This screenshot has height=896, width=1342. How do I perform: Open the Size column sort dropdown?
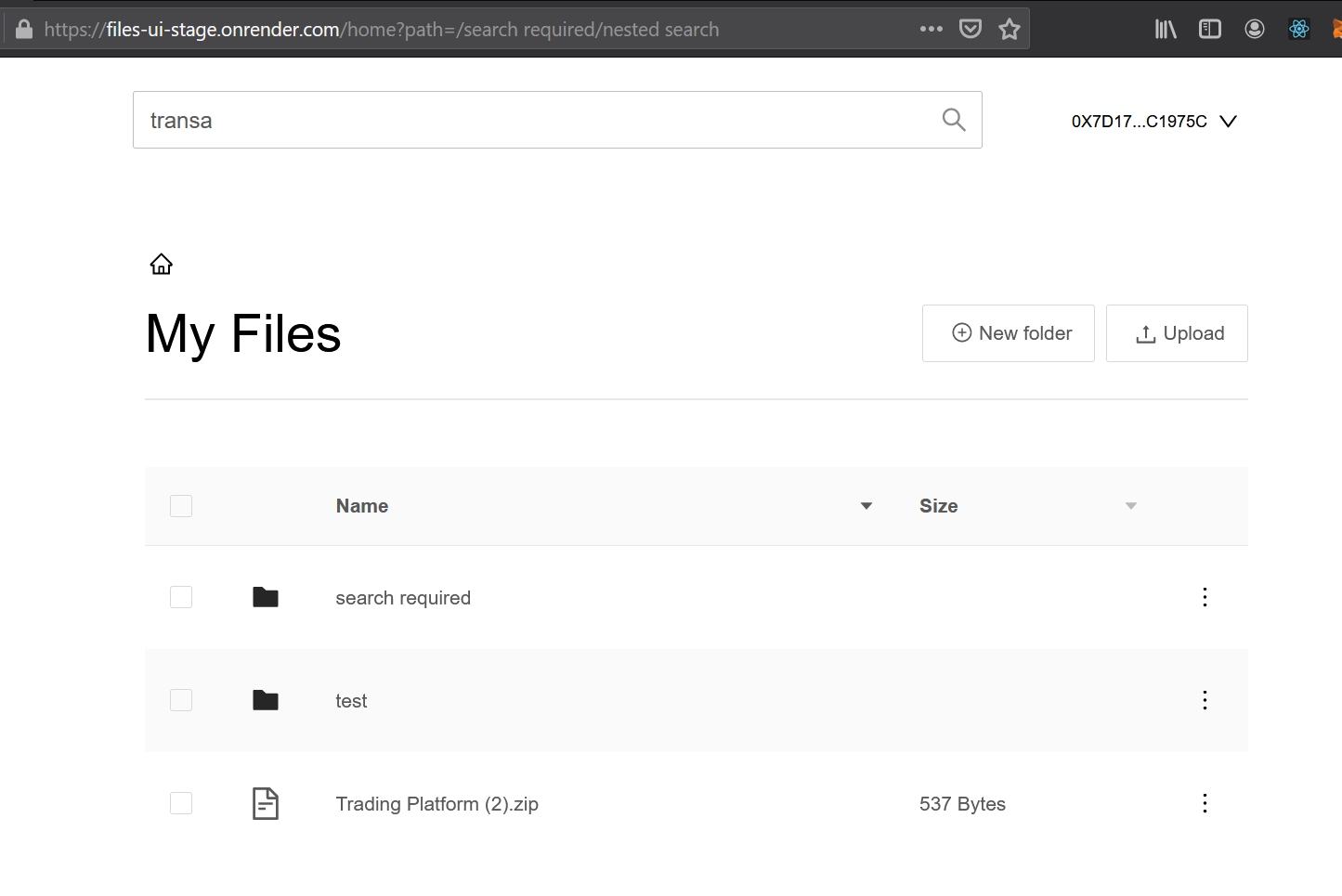click(1130, 506)
